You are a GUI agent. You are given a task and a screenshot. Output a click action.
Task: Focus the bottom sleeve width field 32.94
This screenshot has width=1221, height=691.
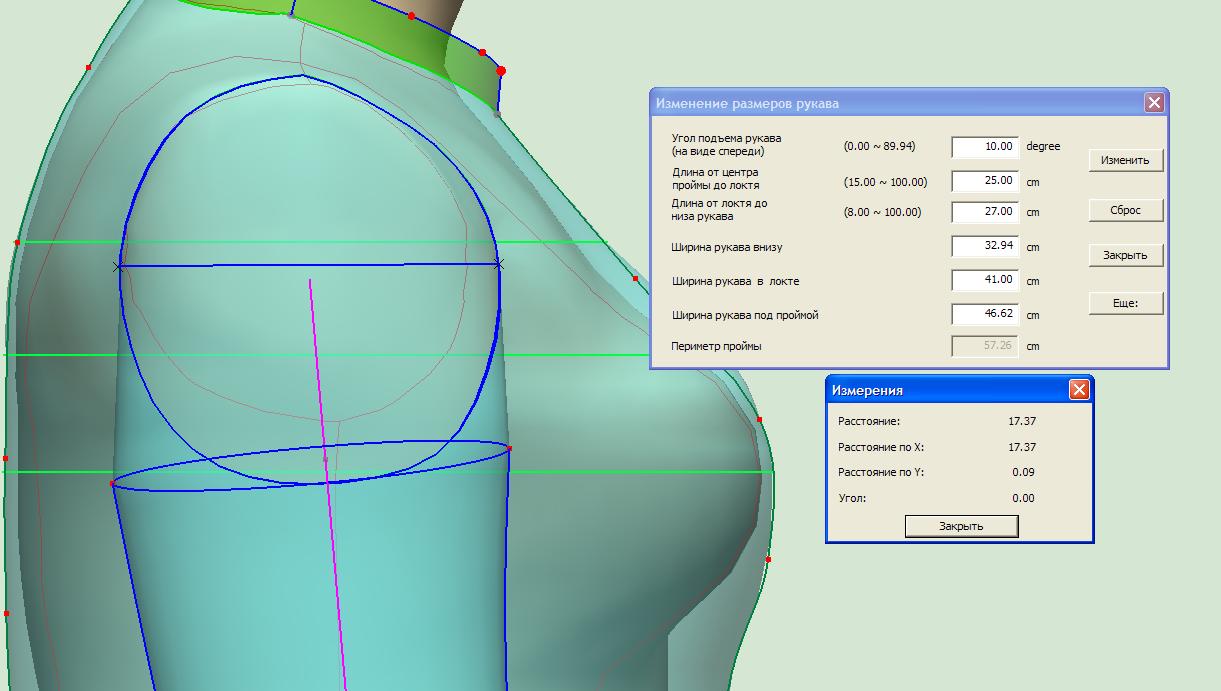[984, 246]
